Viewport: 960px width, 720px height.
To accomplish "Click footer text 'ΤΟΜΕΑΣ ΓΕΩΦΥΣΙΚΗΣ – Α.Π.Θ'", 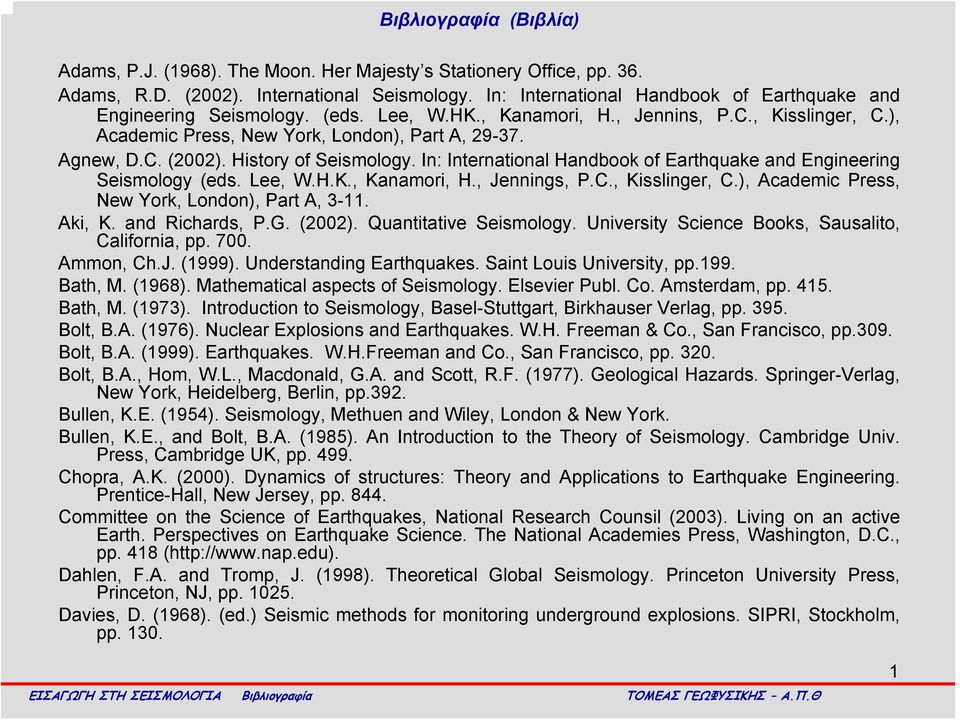I will coord(724,696).
